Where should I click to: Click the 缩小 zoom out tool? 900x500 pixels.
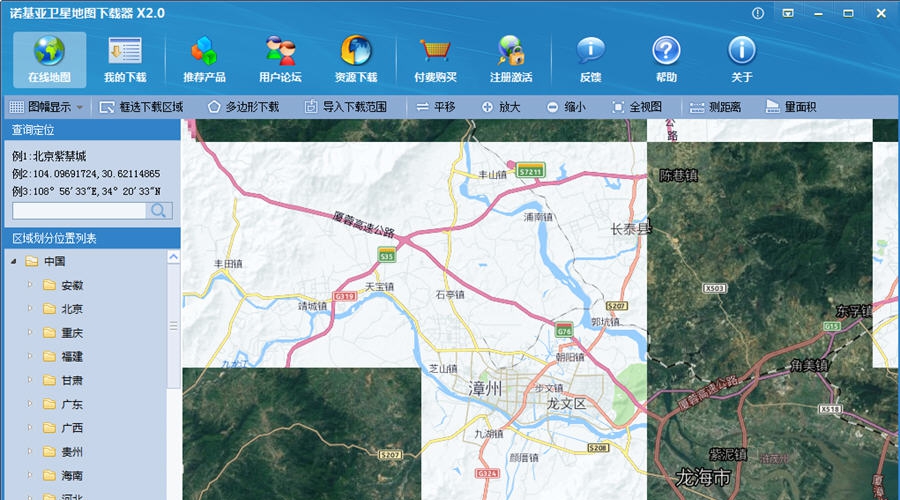coord(566,107)
